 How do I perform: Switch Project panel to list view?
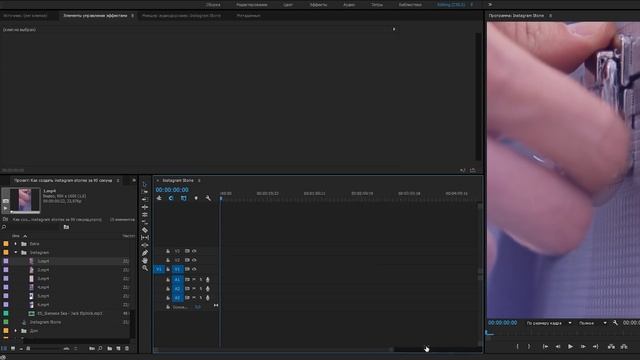click(4, 349)
